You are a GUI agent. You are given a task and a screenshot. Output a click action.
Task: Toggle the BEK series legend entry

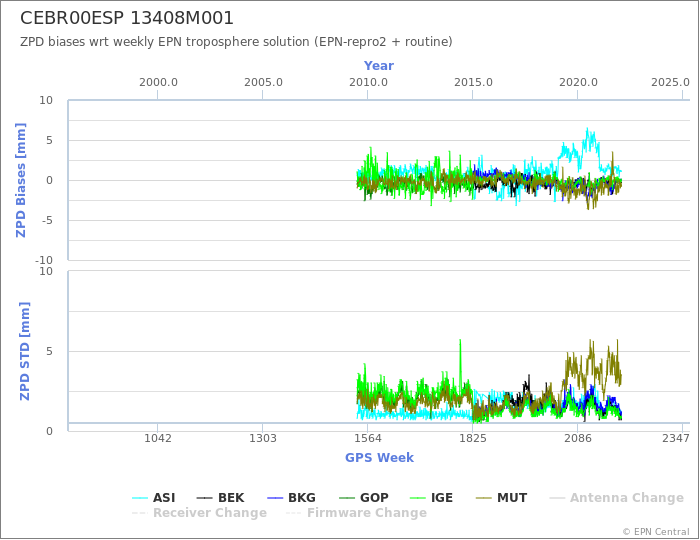tap(221, 498)
